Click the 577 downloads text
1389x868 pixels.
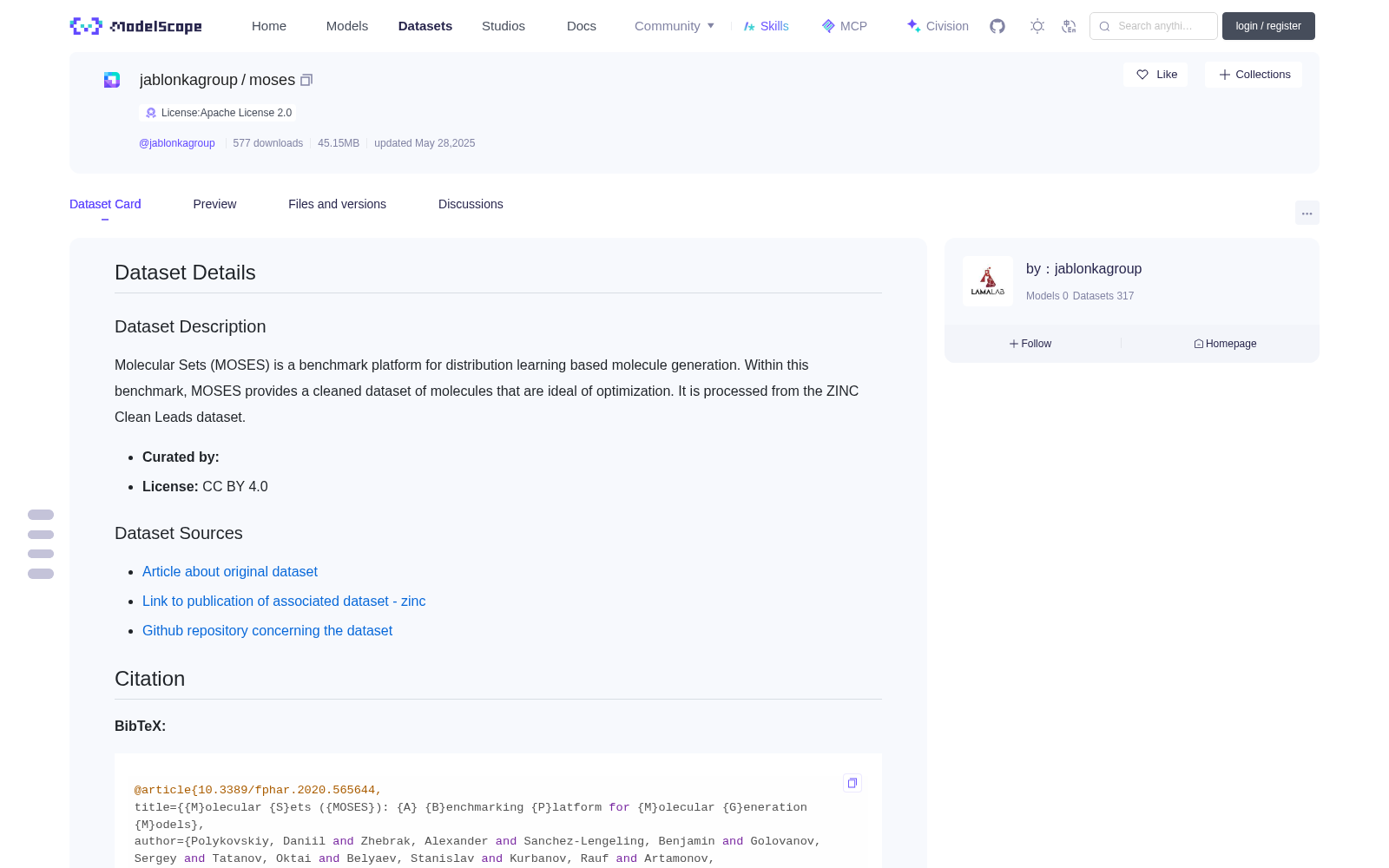coord(268,143)
